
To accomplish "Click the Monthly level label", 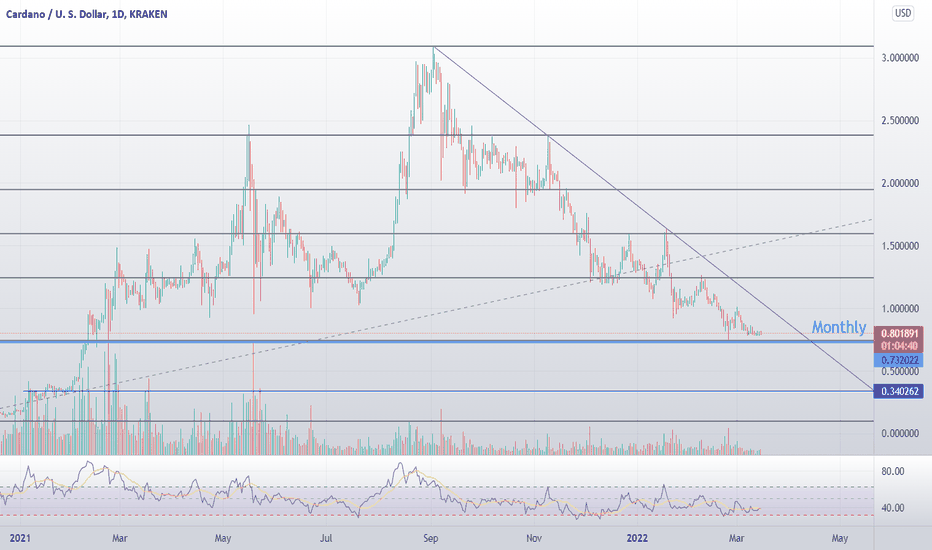I will click(x=839, y=327).
